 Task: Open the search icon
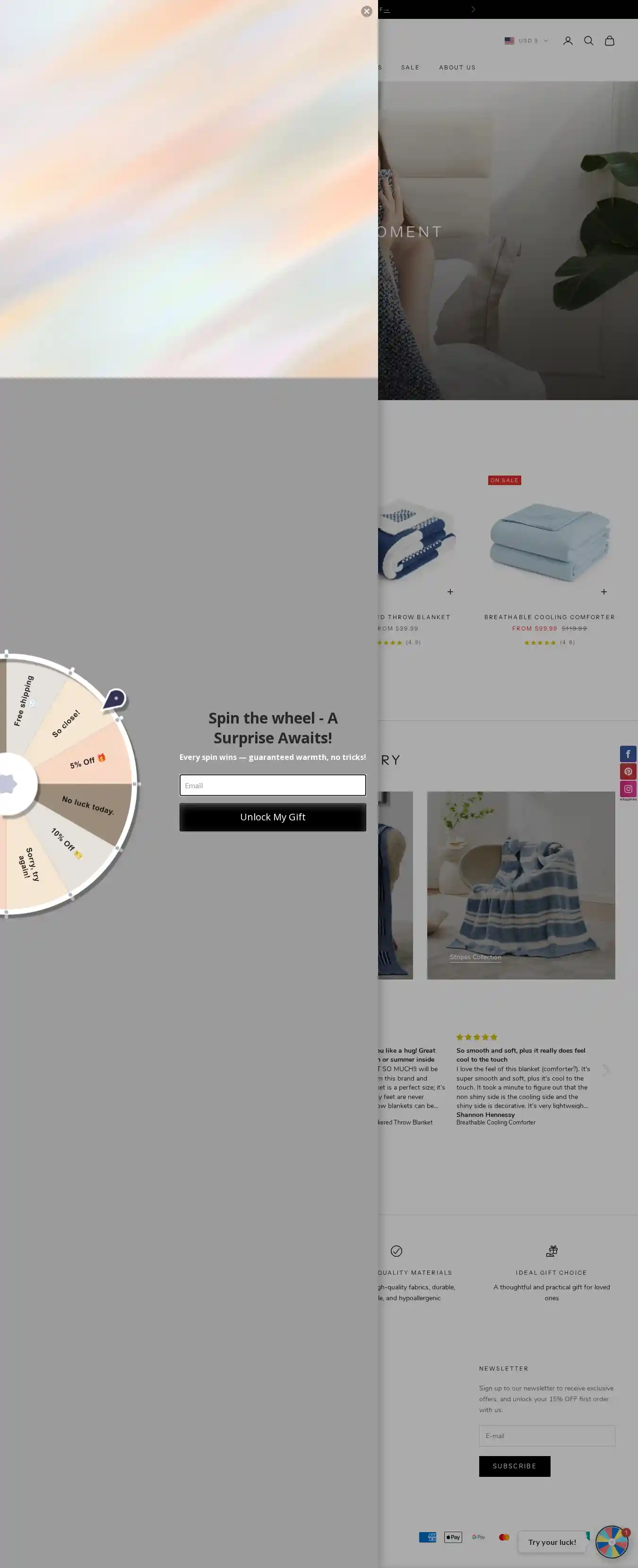pyautogui.click(x=589, y=41)
